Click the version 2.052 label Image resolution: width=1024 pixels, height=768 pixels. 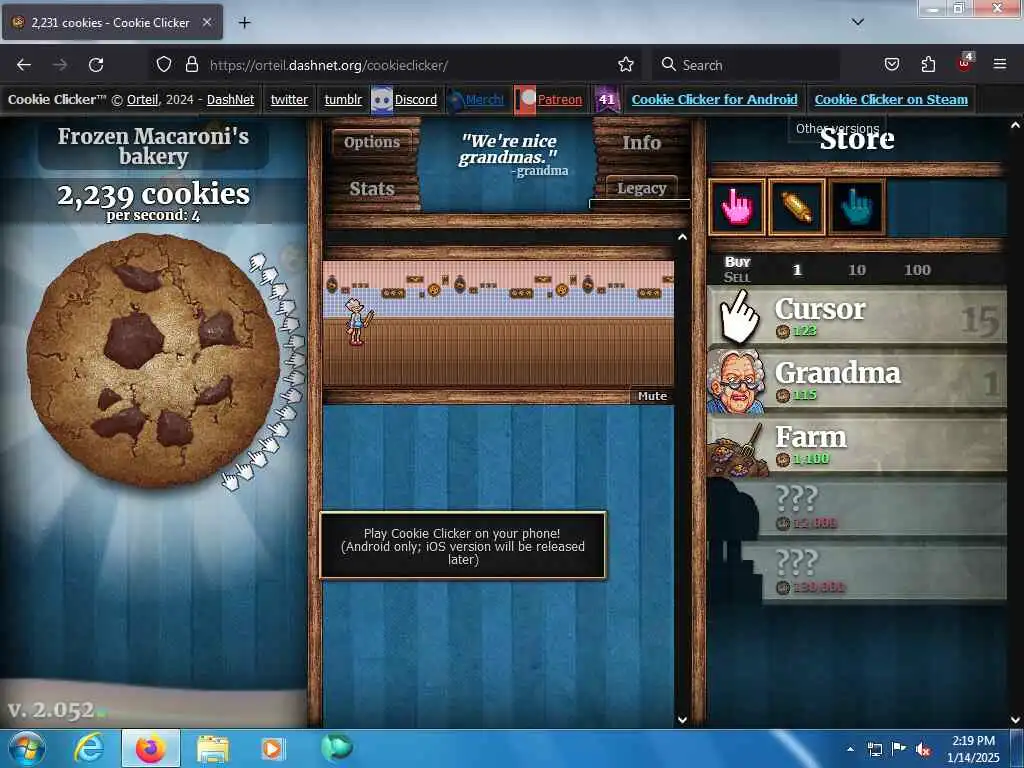(x=51, y=710)
